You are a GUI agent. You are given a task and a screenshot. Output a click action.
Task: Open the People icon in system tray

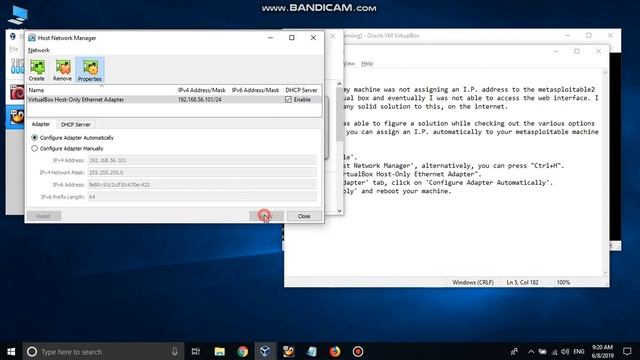click(514, 351)
